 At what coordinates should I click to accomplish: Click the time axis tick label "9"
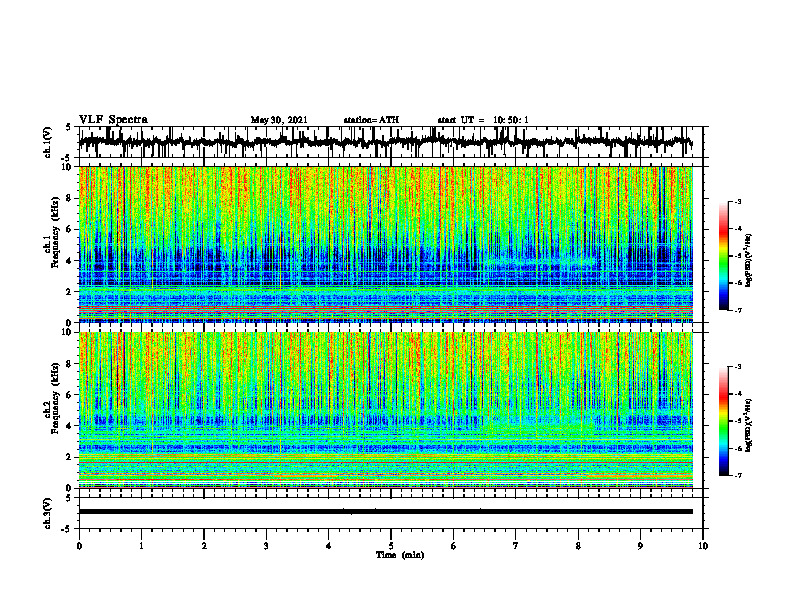click(640, 546)
